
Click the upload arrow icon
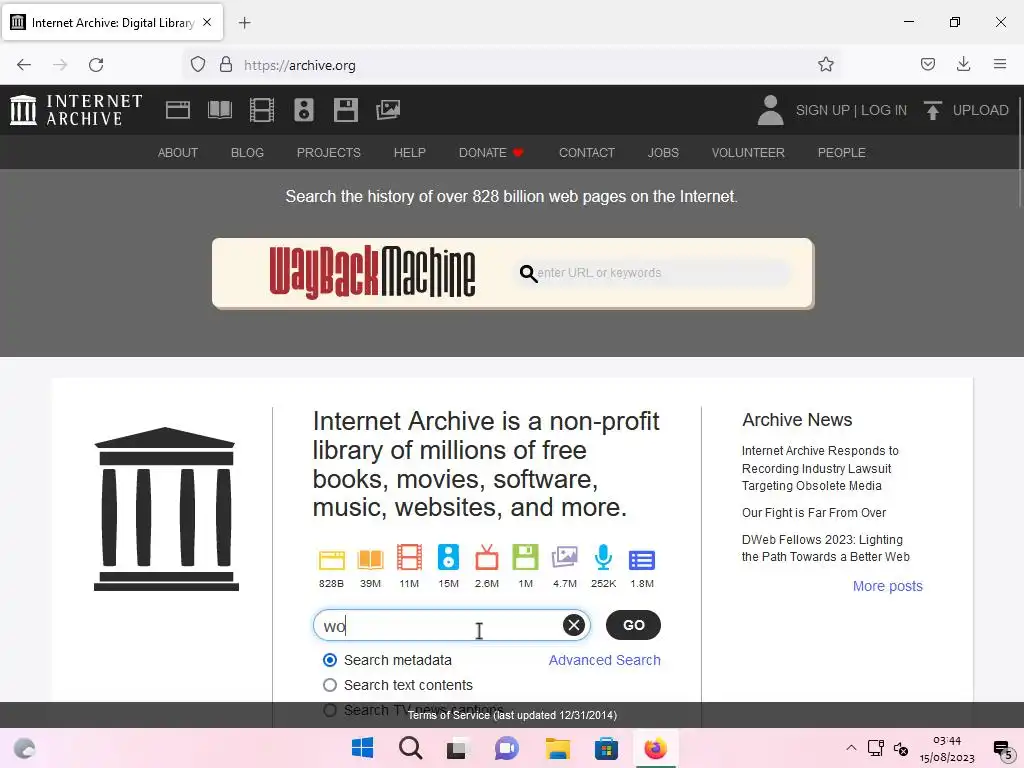[933, 110]
